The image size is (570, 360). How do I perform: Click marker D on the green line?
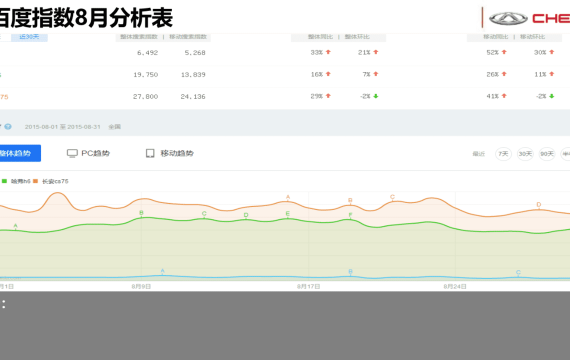pyautogui.click(x=246, y=215)
